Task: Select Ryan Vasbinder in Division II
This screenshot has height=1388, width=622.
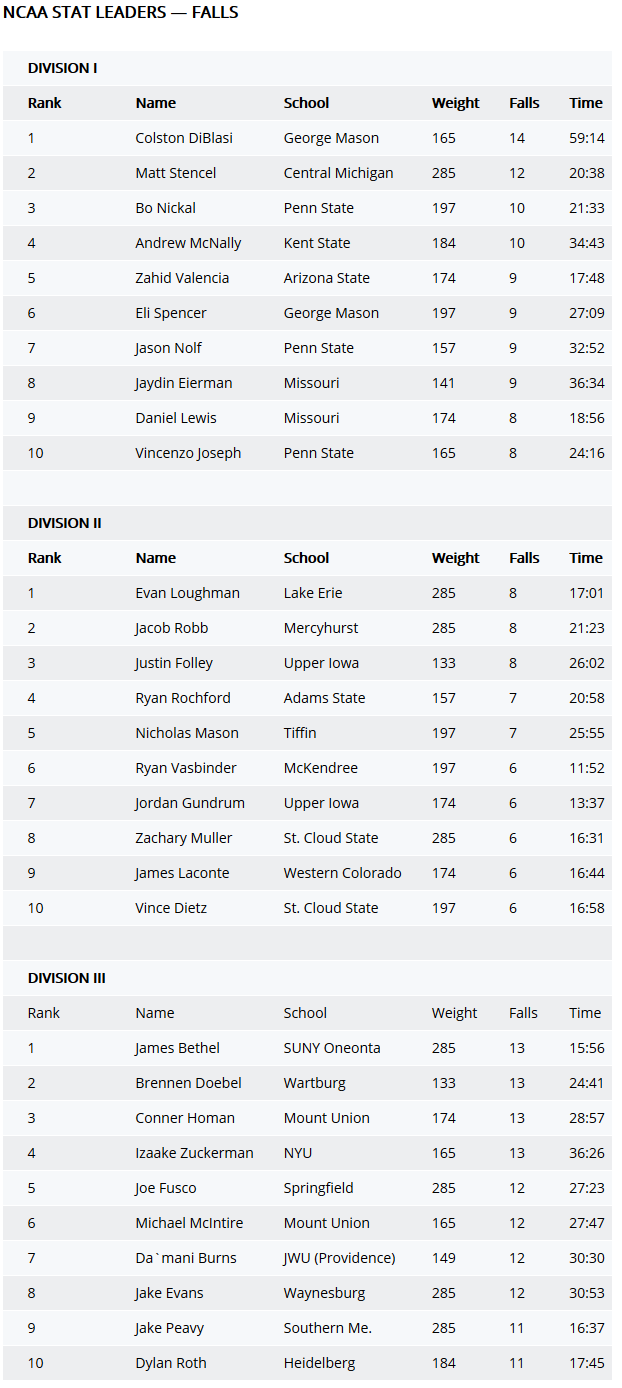Action: 190,768
